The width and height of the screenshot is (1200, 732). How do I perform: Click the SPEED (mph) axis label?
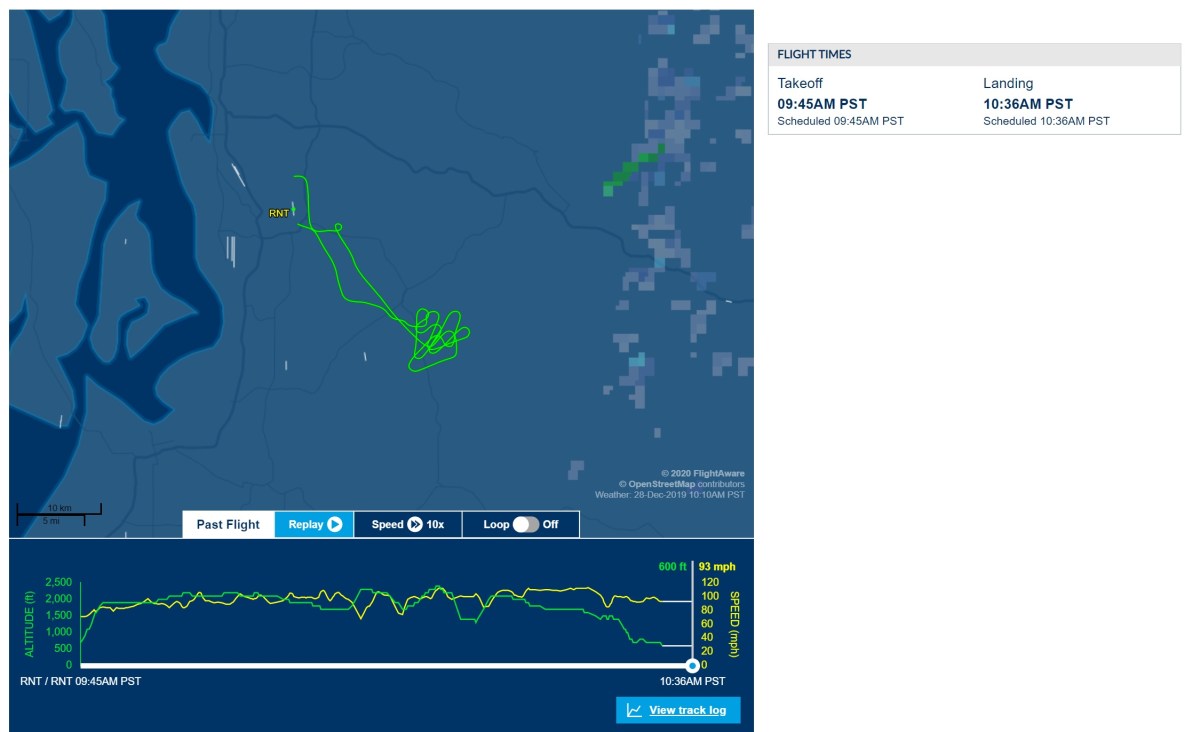click(735, 622)
